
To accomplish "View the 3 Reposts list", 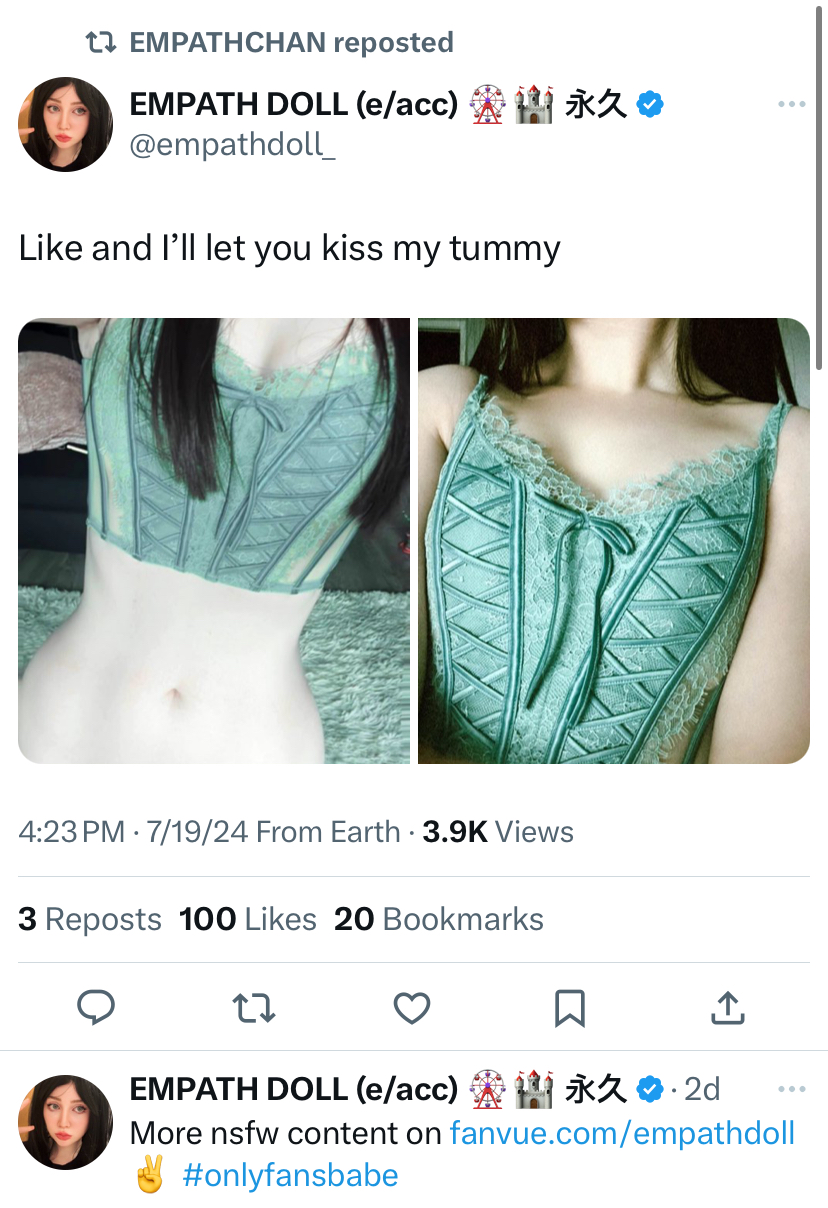I will click(90, 919).
